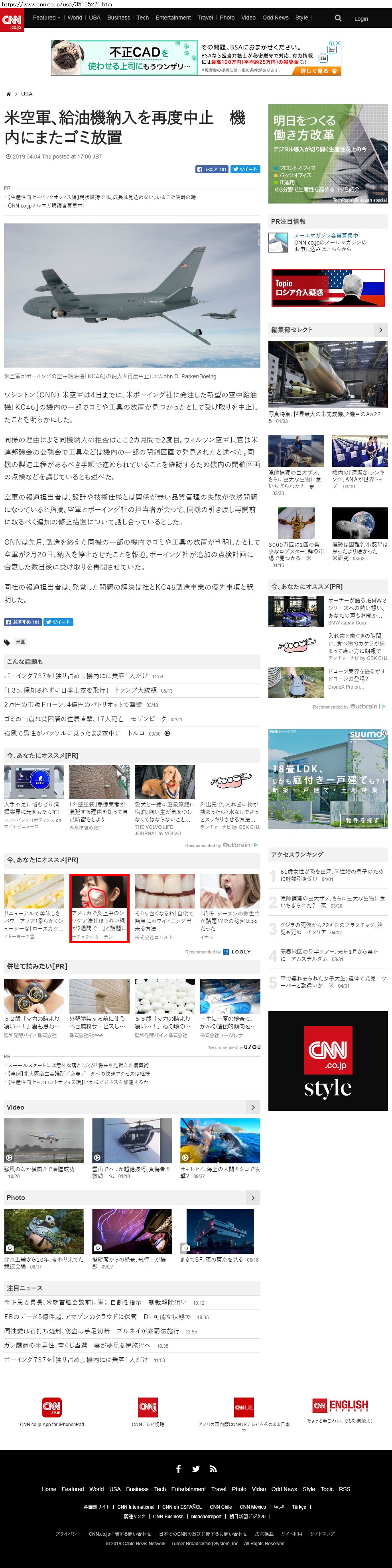This screenshot has width=392, height=1568.
Task: Open Beijing Olympics venue photo thumbnail
Action: tap(44, 1231)
